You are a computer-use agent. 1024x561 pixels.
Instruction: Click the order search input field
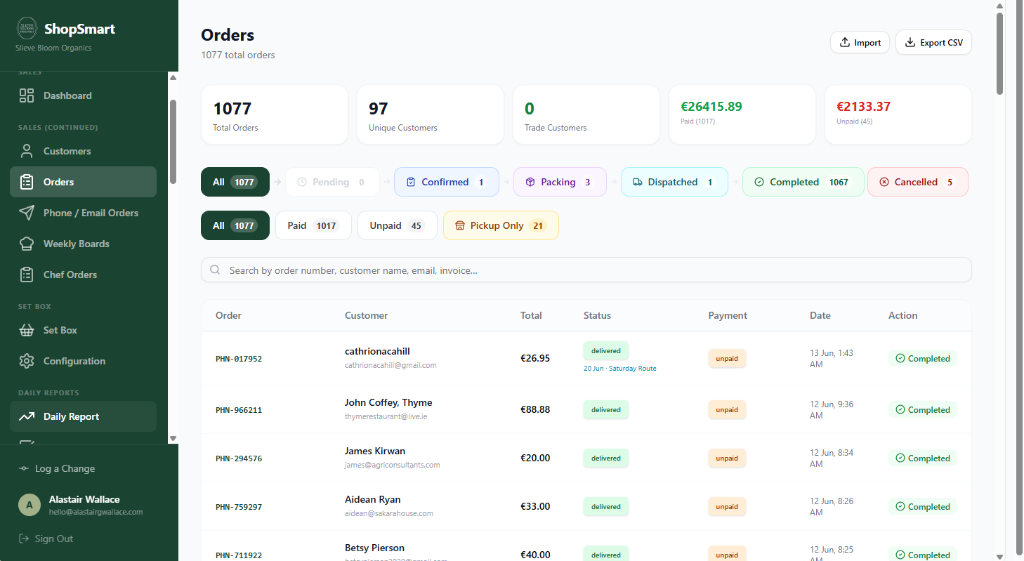pos(586,270)
